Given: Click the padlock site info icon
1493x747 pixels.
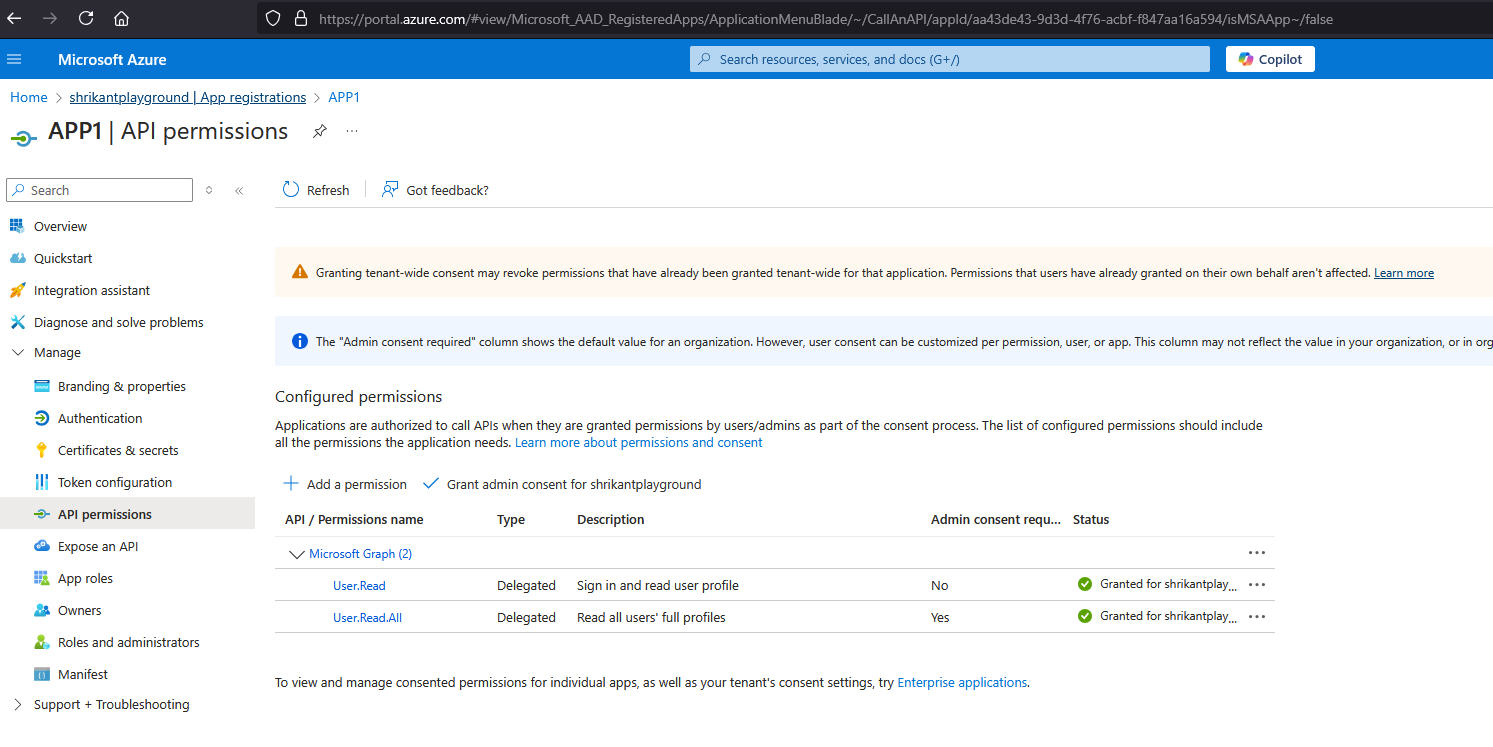Looking at the screenshot, I should tap(301, 19).
